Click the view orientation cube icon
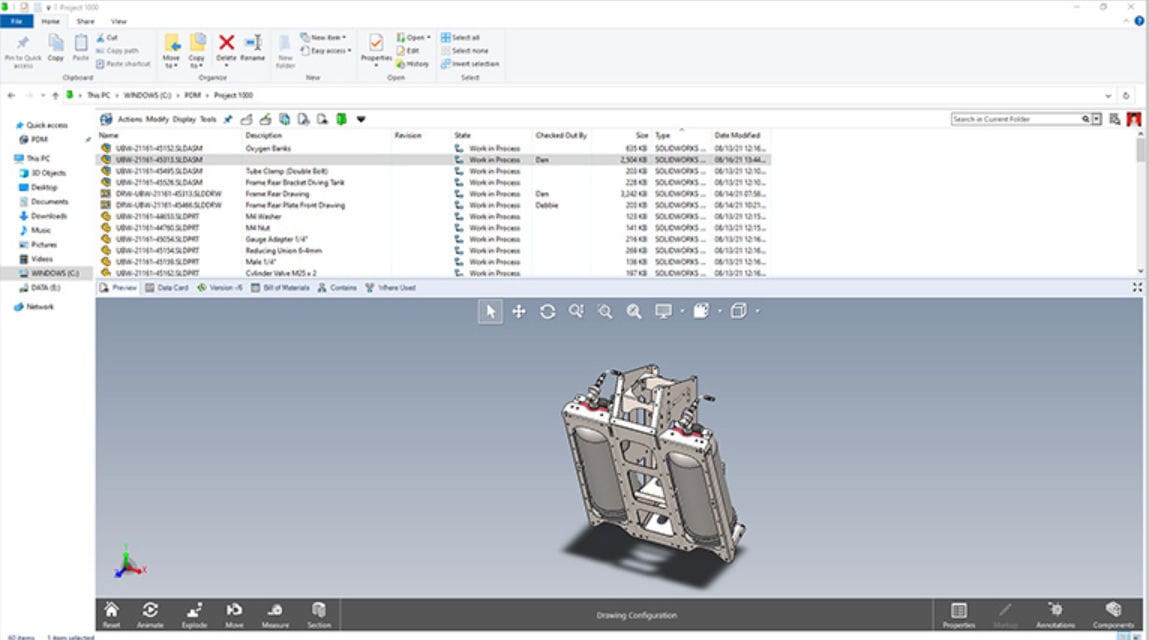This screenshot has width=1149, height=640. pos(739,312)
